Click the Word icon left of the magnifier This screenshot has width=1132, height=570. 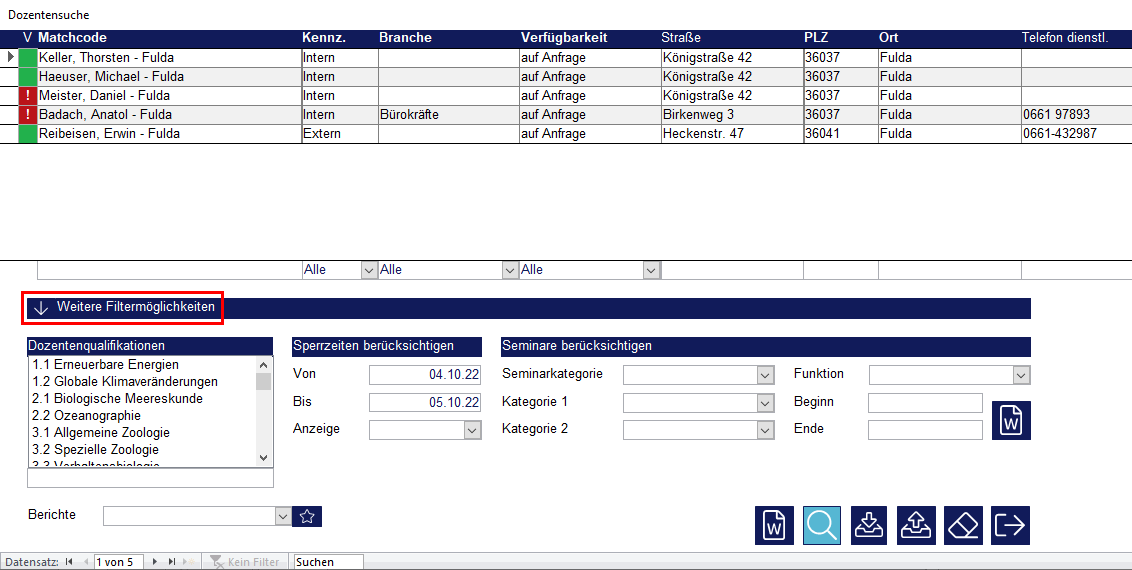[x=774, y=525]
